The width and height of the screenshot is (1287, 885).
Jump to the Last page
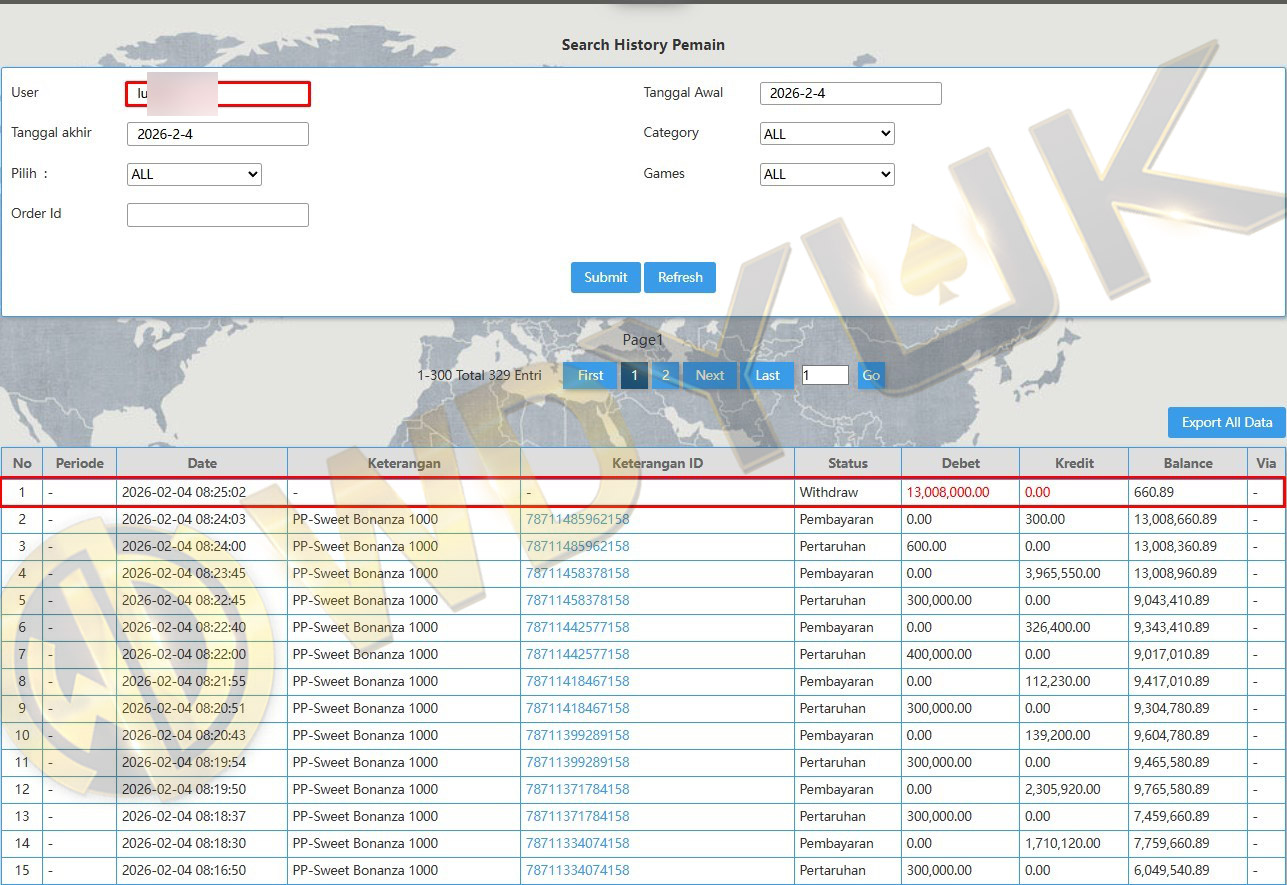tap(767, 376)
